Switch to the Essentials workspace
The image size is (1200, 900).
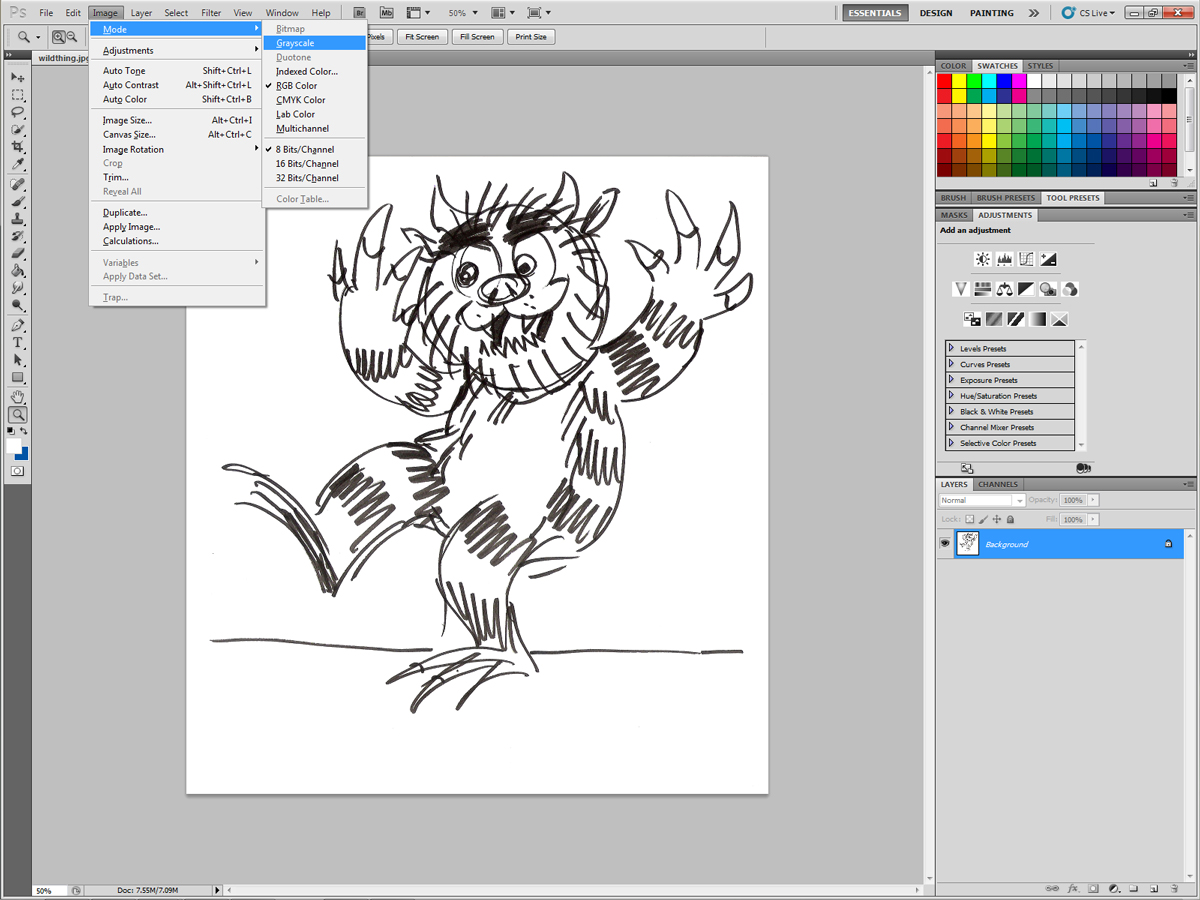tap(876, 13)
